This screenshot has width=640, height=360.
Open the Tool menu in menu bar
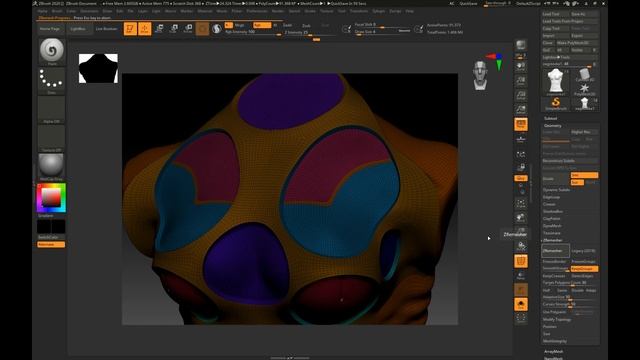coord(341,11)
